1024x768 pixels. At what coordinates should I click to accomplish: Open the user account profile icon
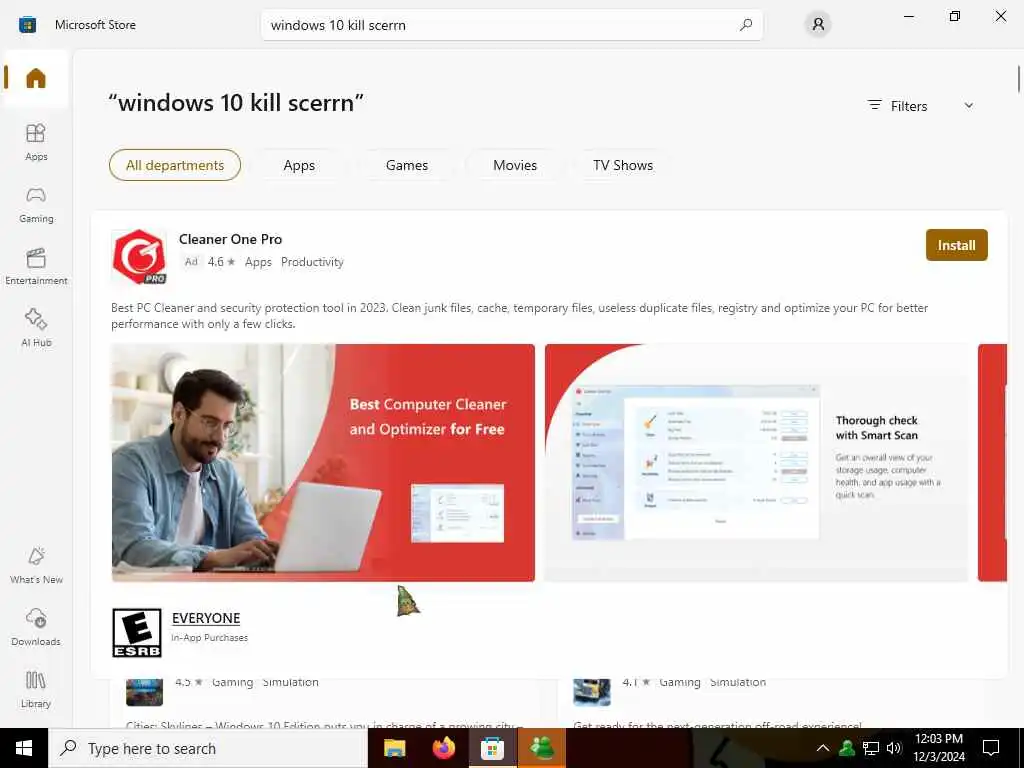point(818,25)
